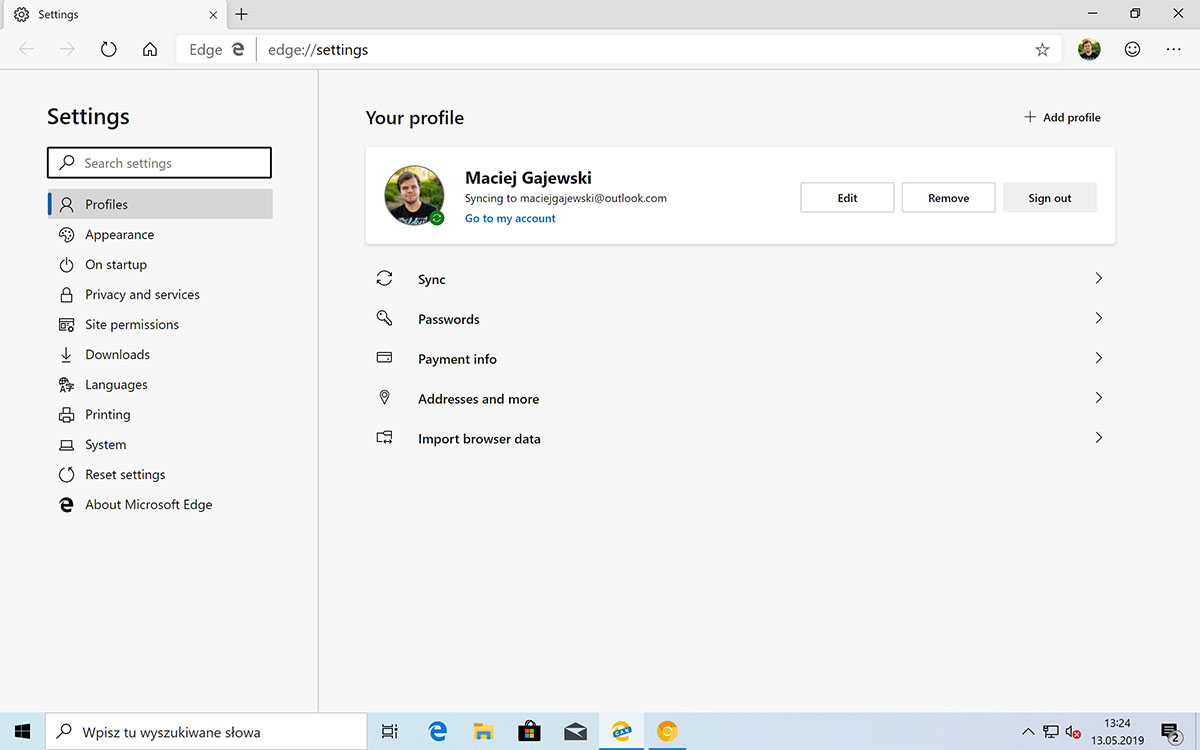Select Printing in the settings sidebar
This screenshot has width=1200, height=750.
click(x=160, y=414)
